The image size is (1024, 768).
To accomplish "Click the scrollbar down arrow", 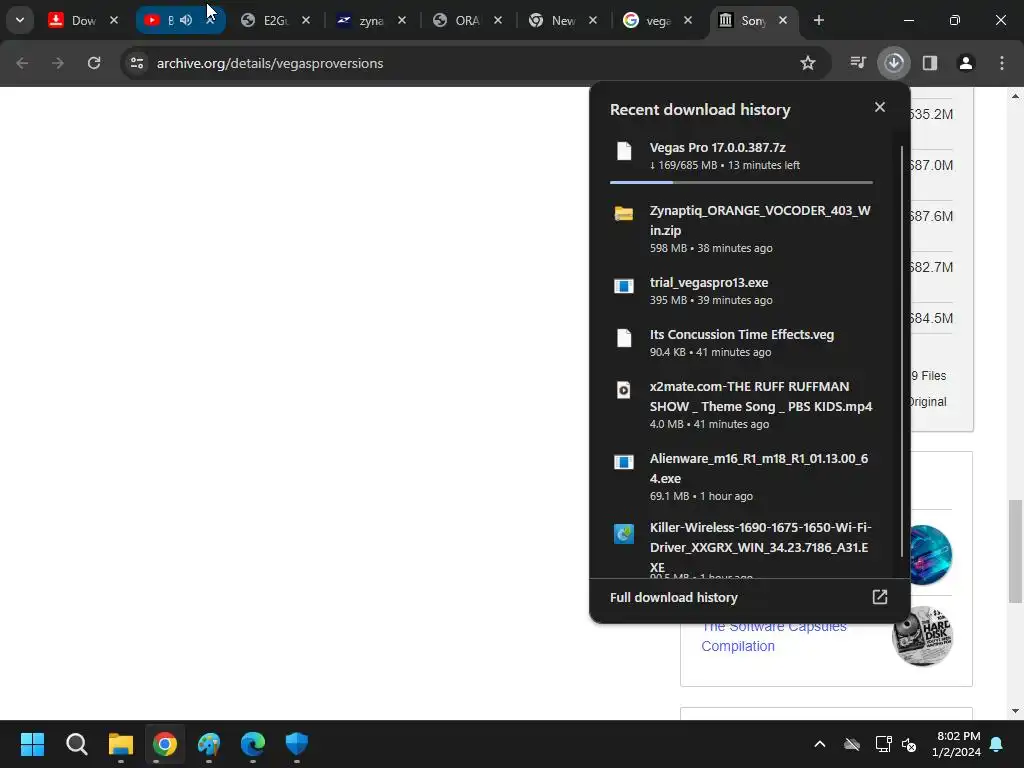I will click(1015, 711).
